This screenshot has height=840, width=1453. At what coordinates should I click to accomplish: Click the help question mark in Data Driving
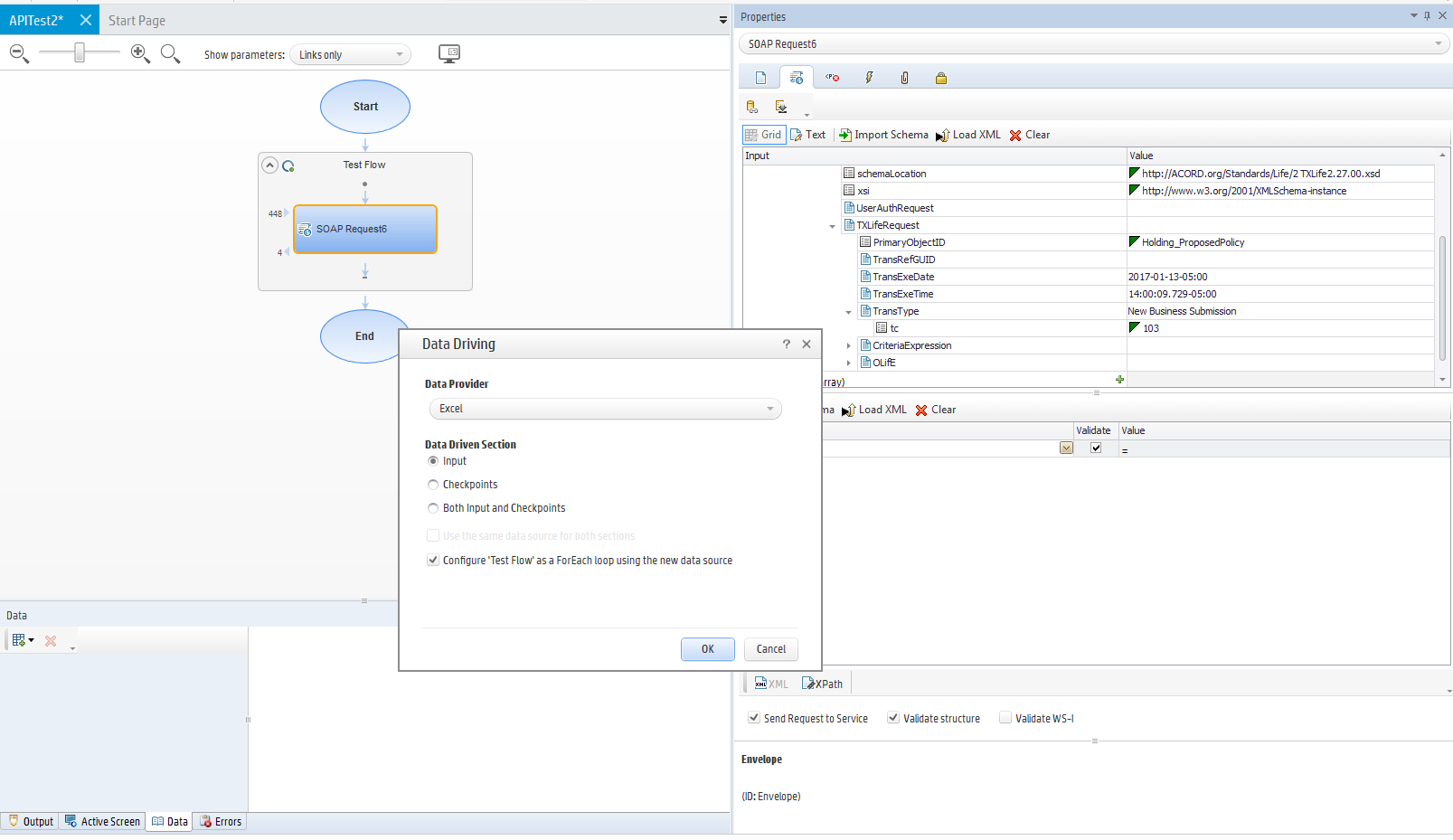786,344
